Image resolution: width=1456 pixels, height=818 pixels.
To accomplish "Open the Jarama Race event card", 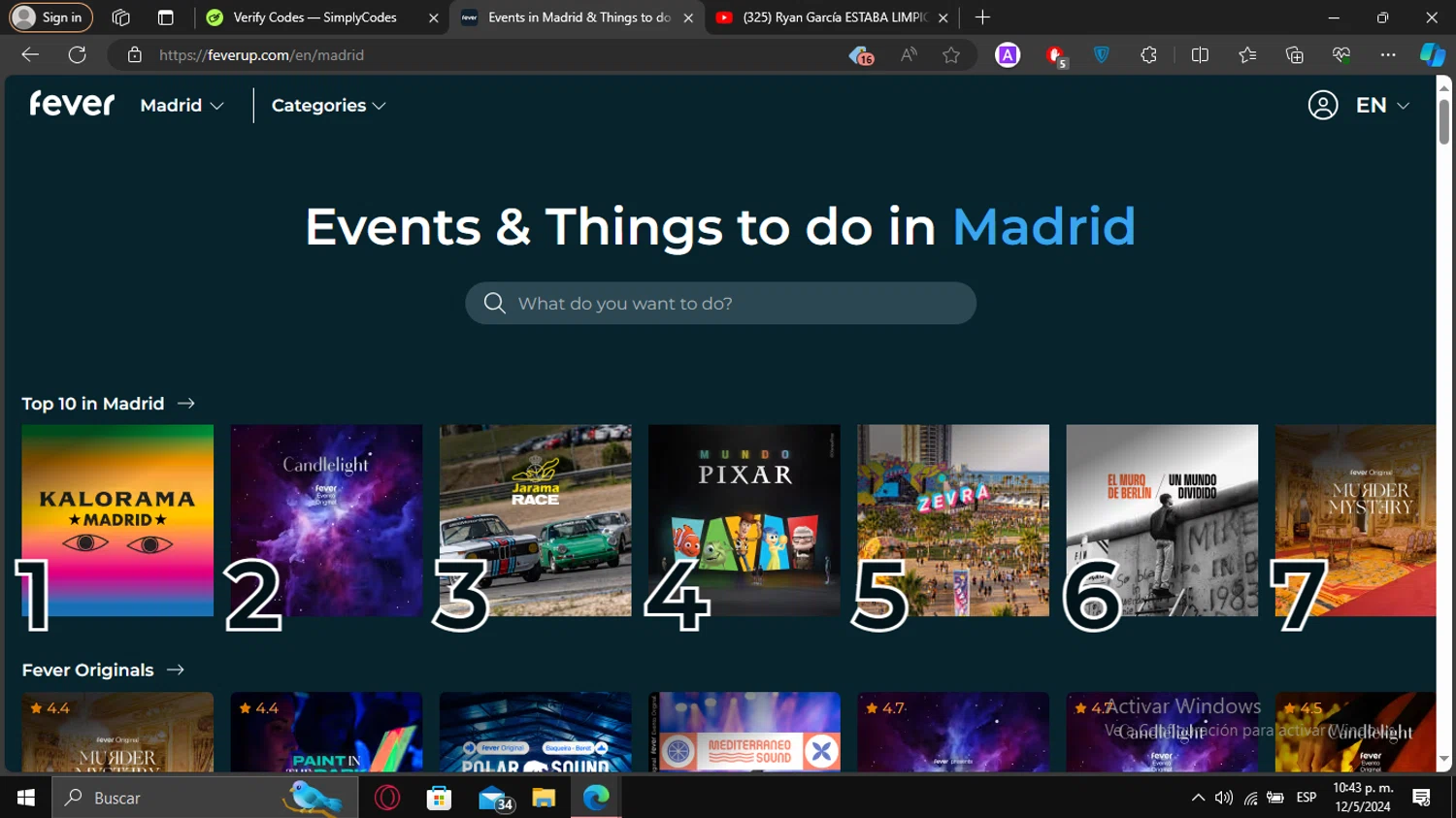I will (535, 520).
